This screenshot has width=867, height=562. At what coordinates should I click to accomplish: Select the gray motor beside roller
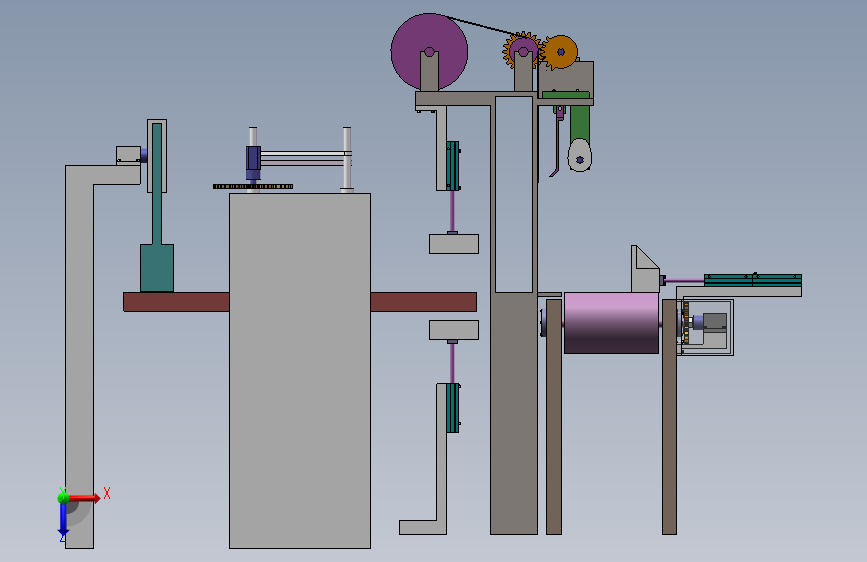coord(715,321)
